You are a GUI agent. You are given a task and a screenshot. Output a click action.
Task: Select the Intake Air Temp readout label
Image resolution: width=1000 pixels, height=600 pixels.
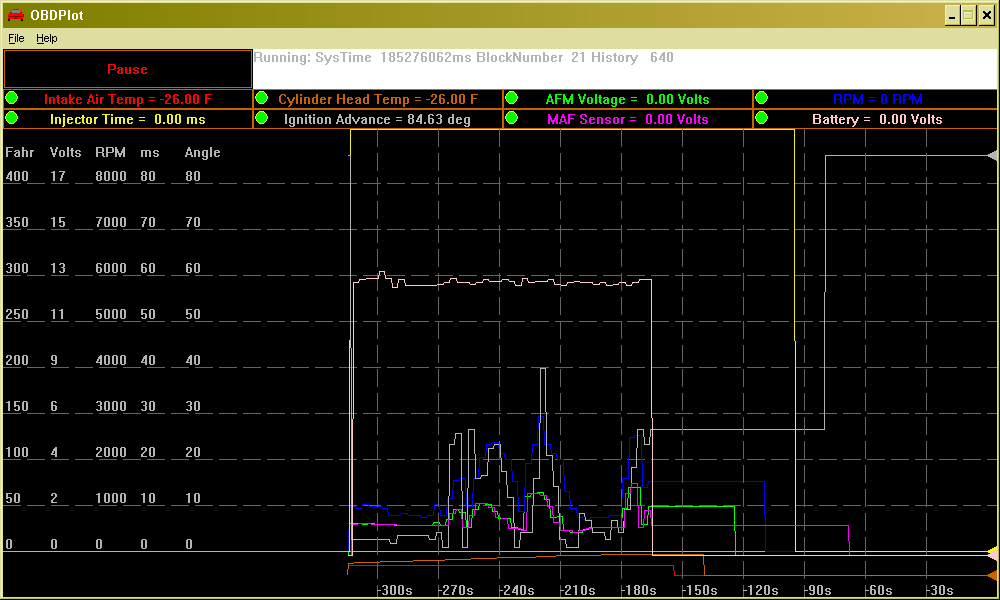point(128,99)
